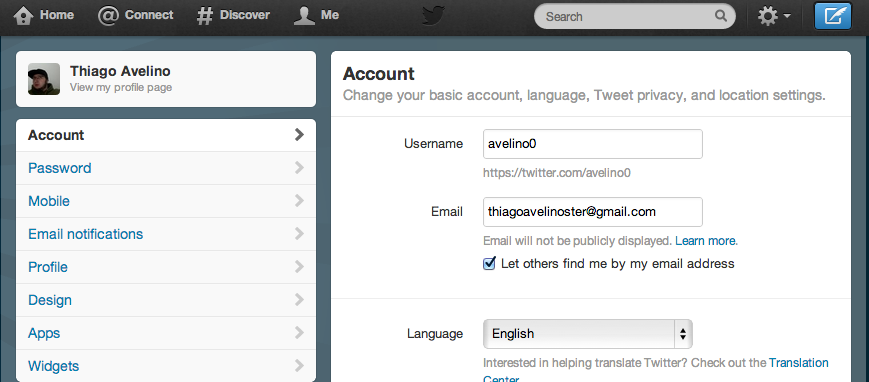Image resolution: width=869 pixels, height=382 pixels.
Task: Open the Language dropdown showing English
Action: click(587, 334)
